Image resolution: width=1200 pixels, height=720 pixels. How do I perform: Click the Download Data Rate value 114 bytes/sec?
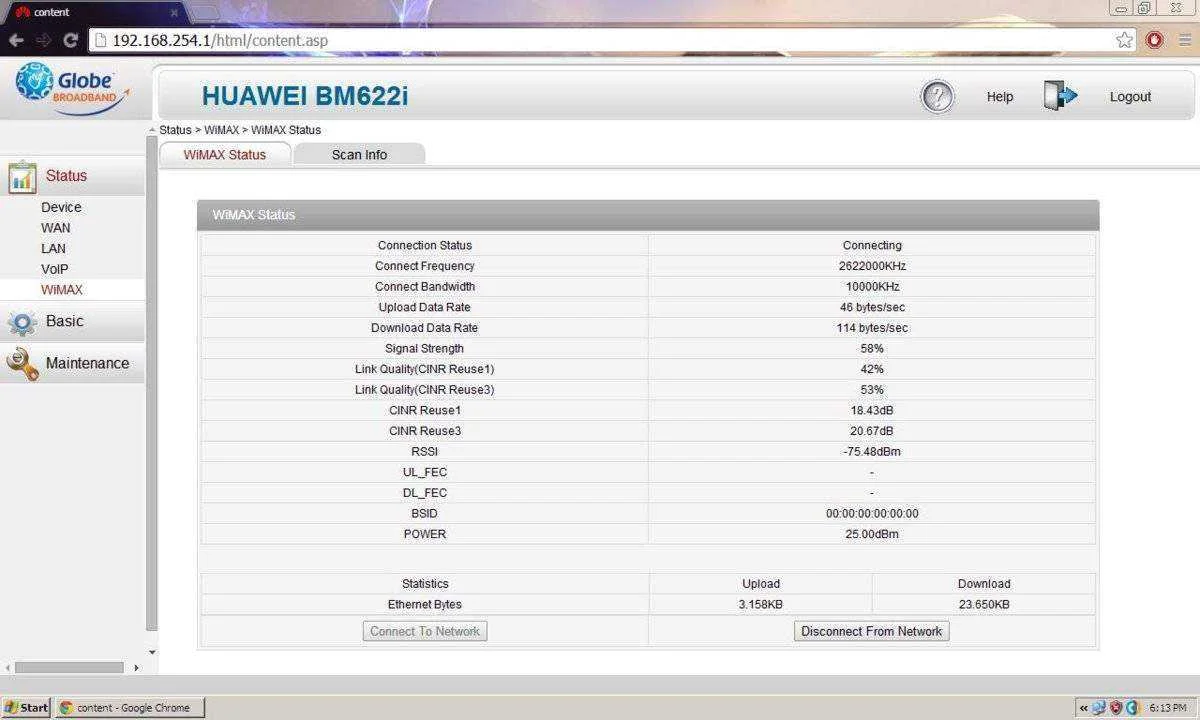(x=872, y=328)
